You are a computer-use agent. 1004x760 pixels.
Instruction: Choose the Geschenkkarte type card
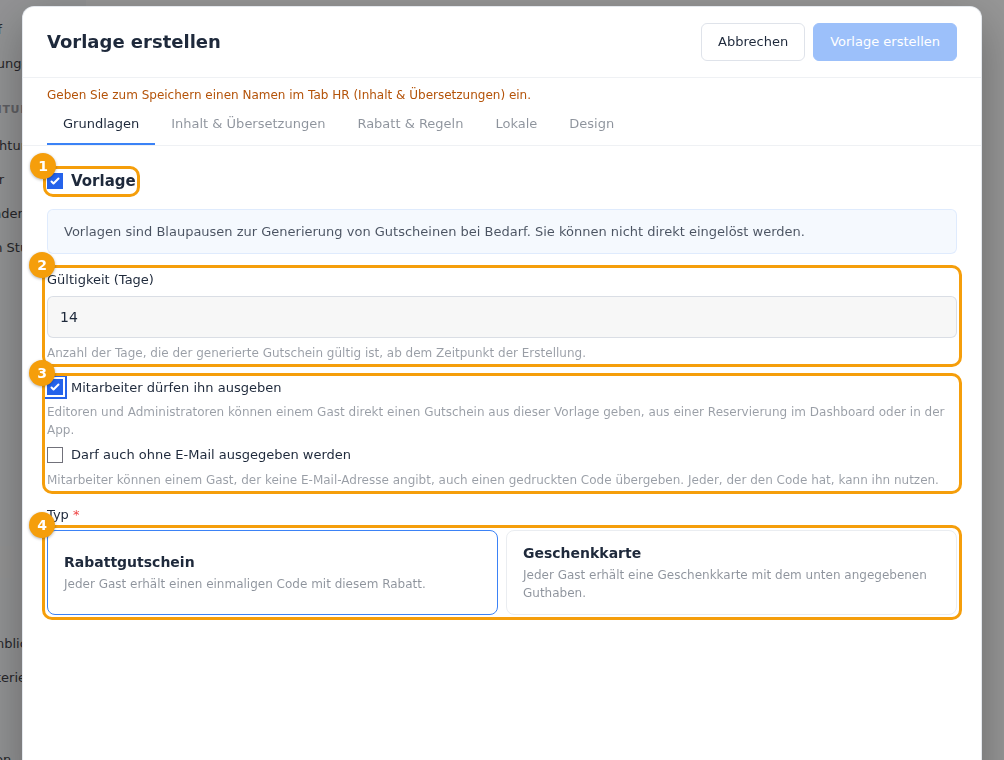(x=731, y=572)
